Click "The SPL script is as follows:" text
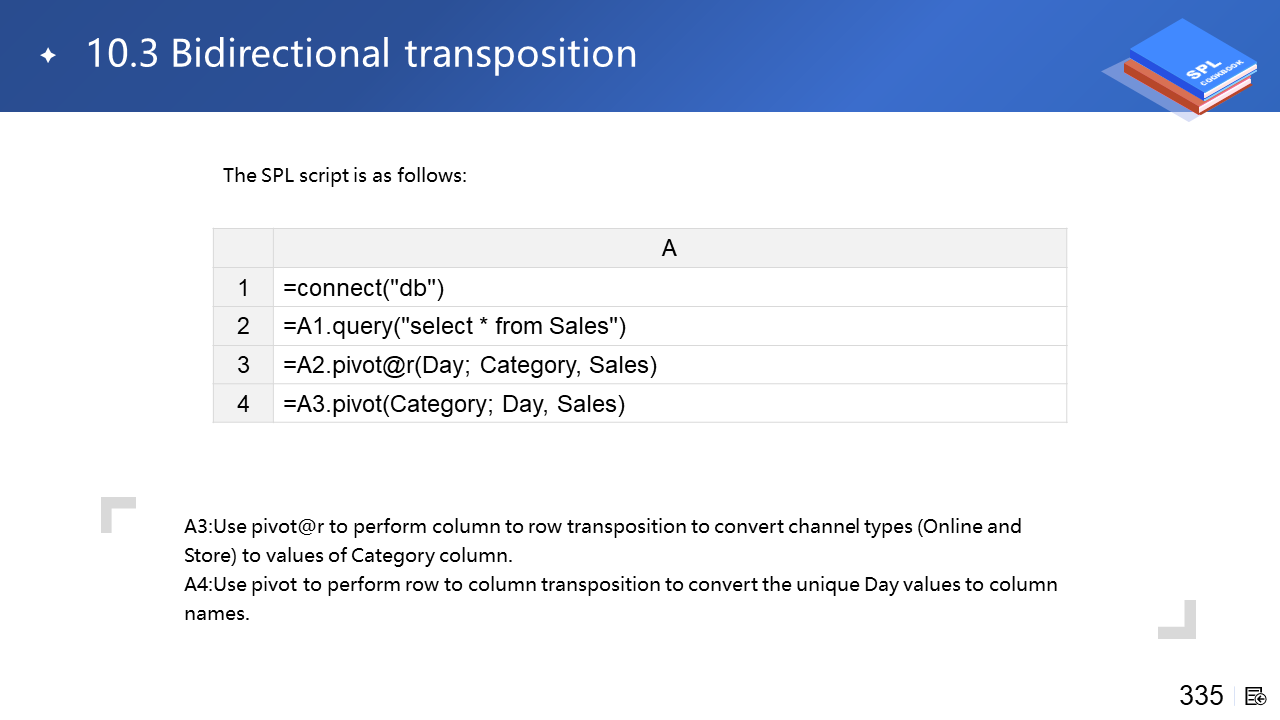The width and height of the screenshot is (1280, 720). point(345,176)
